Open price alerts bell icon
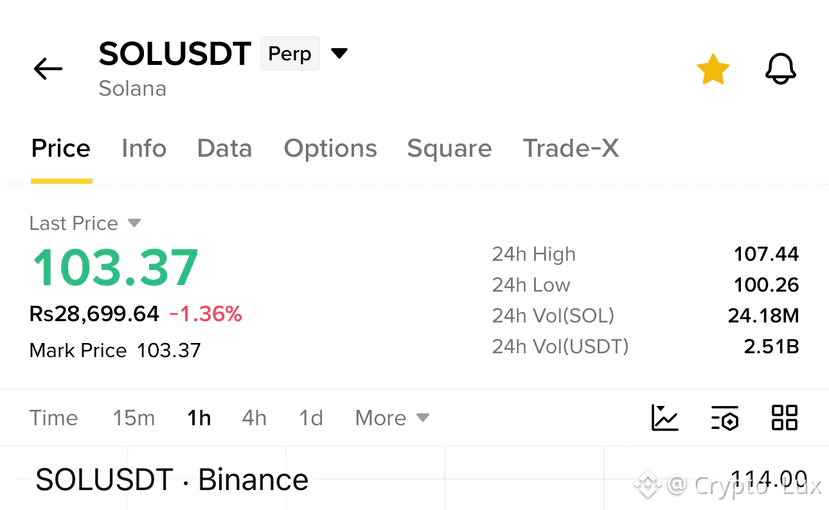This screenshot has width=829, height=510. pyautogui.click(x=780, y=69)
